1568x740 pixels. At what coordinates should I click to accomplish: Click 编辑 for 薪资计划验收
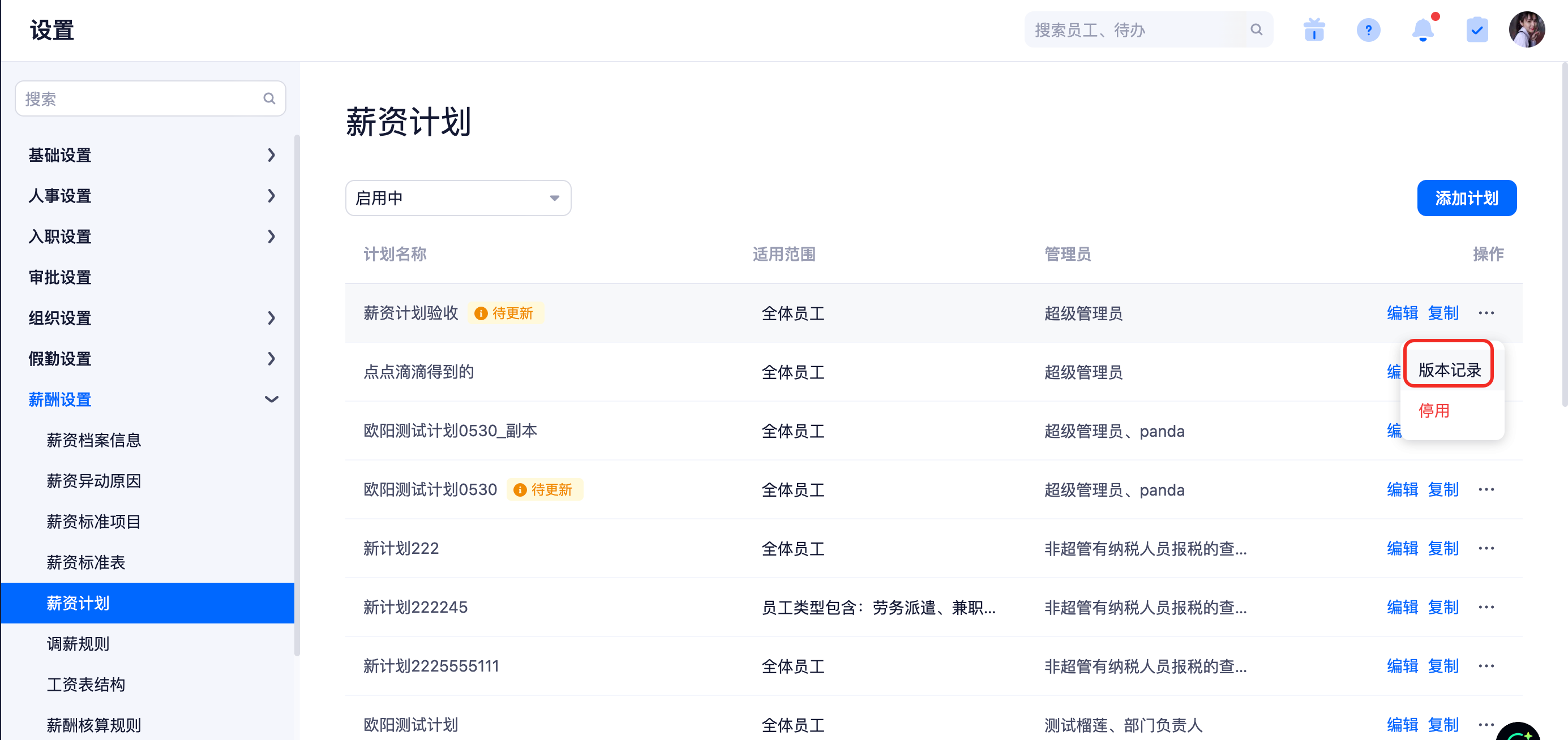pos(1403,313)
